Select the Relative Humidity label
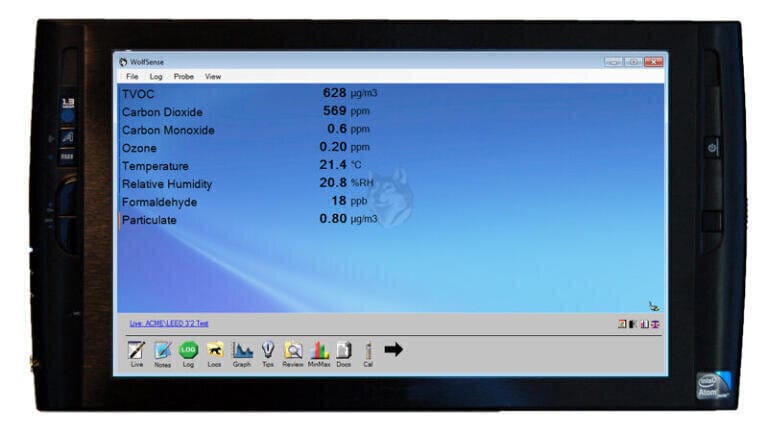 click(x=167, y=184)
